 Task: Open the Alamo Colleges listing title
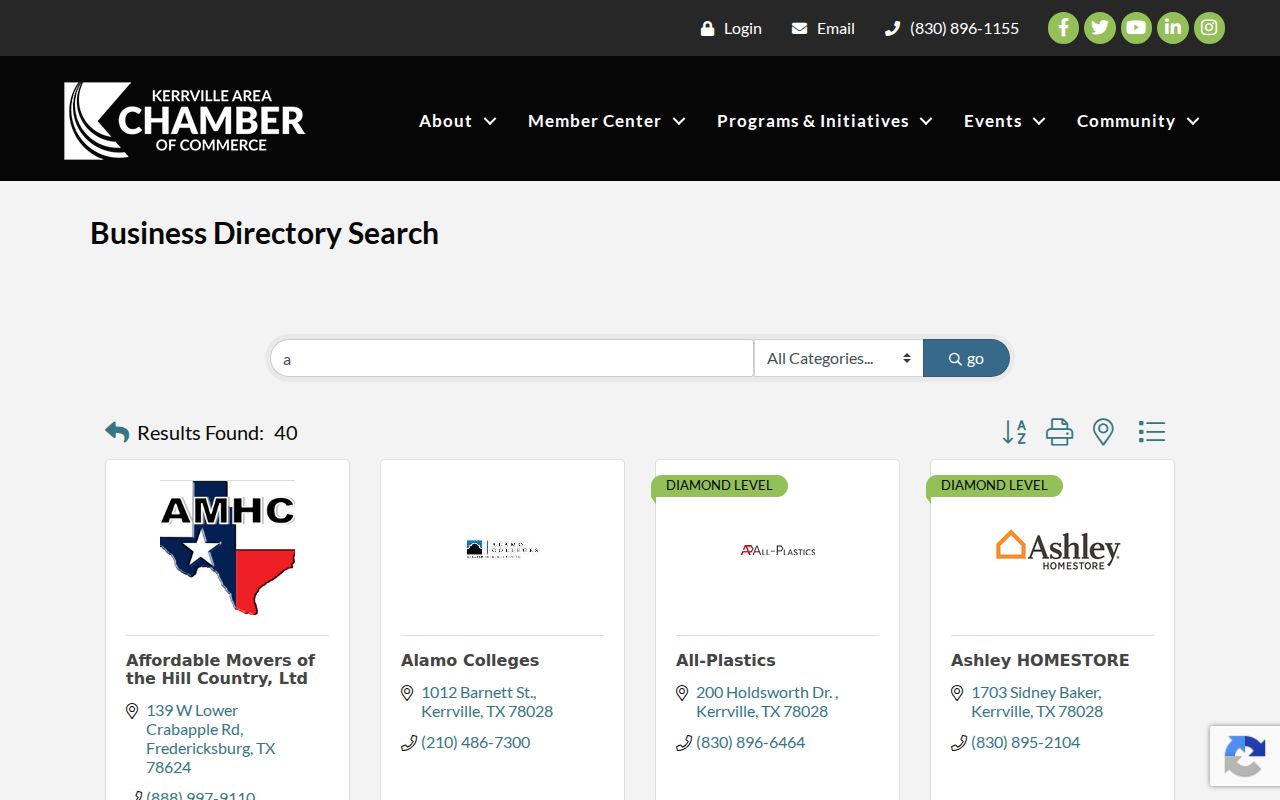(470, 660)
